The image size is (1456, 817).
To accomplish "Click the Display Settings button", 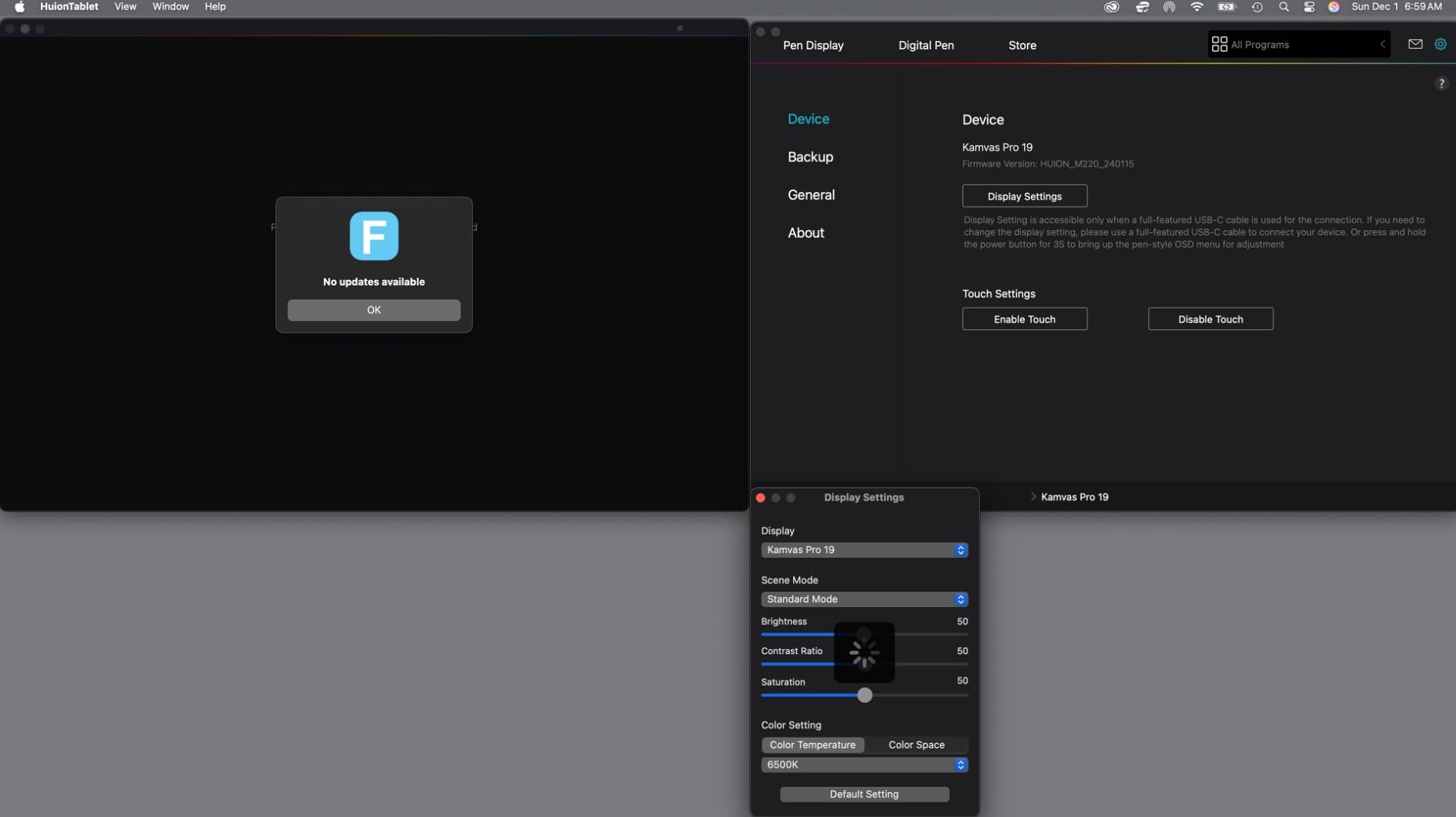I will [x=1025, y=196].
